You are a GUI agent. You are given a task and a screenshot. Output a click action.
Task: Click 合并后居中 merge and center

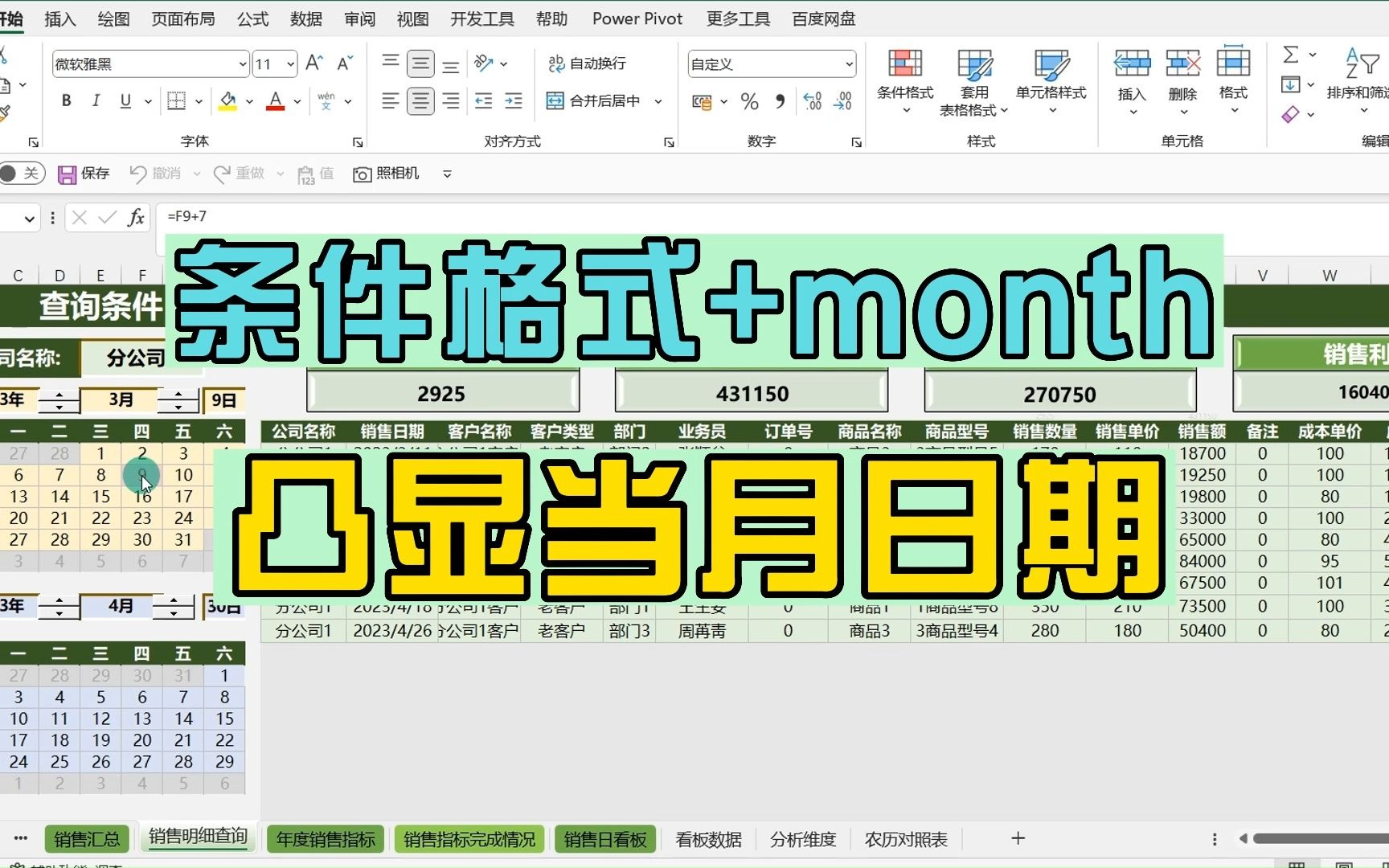click(x=593, y=101)
